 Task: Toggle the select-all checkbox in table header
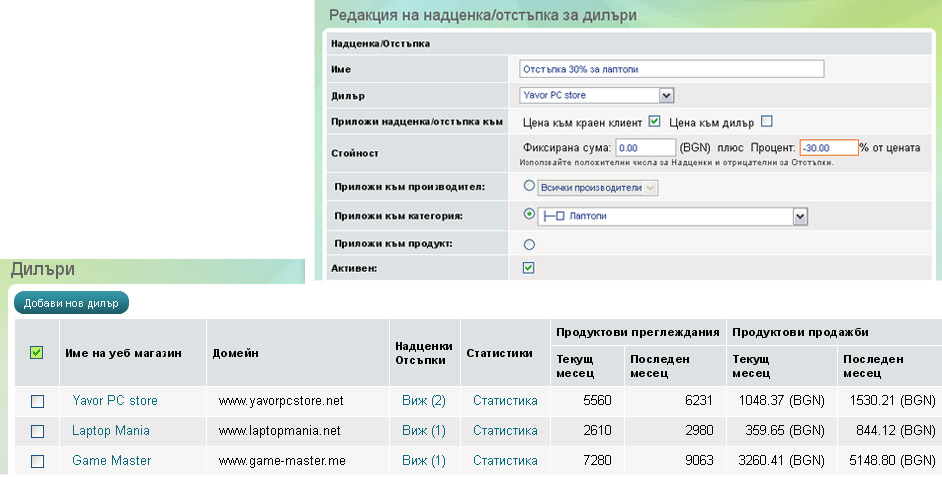(37, 352)
